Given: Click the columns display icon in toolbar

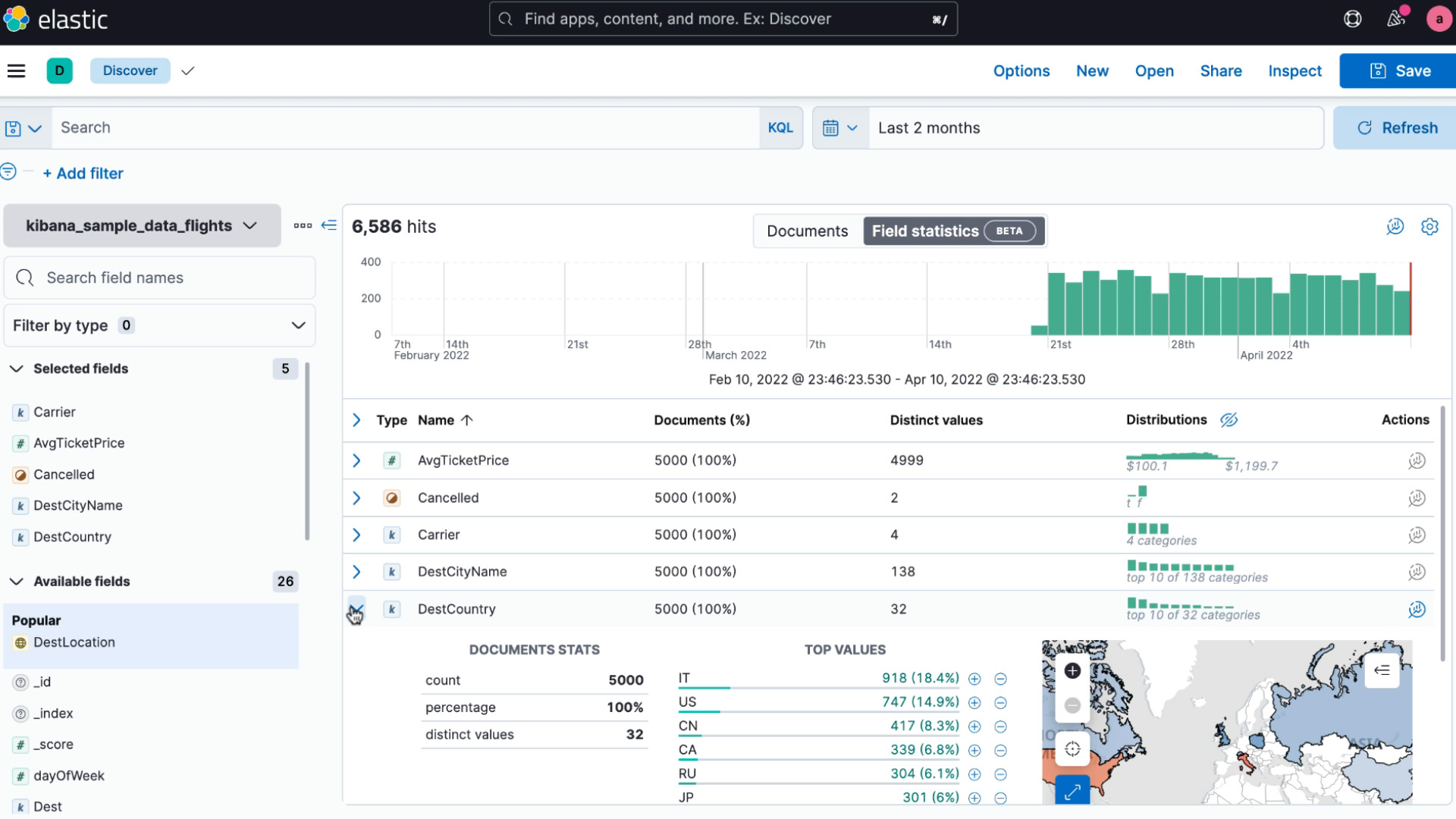Looking at the screenshot, I should [x=303, y=225].
